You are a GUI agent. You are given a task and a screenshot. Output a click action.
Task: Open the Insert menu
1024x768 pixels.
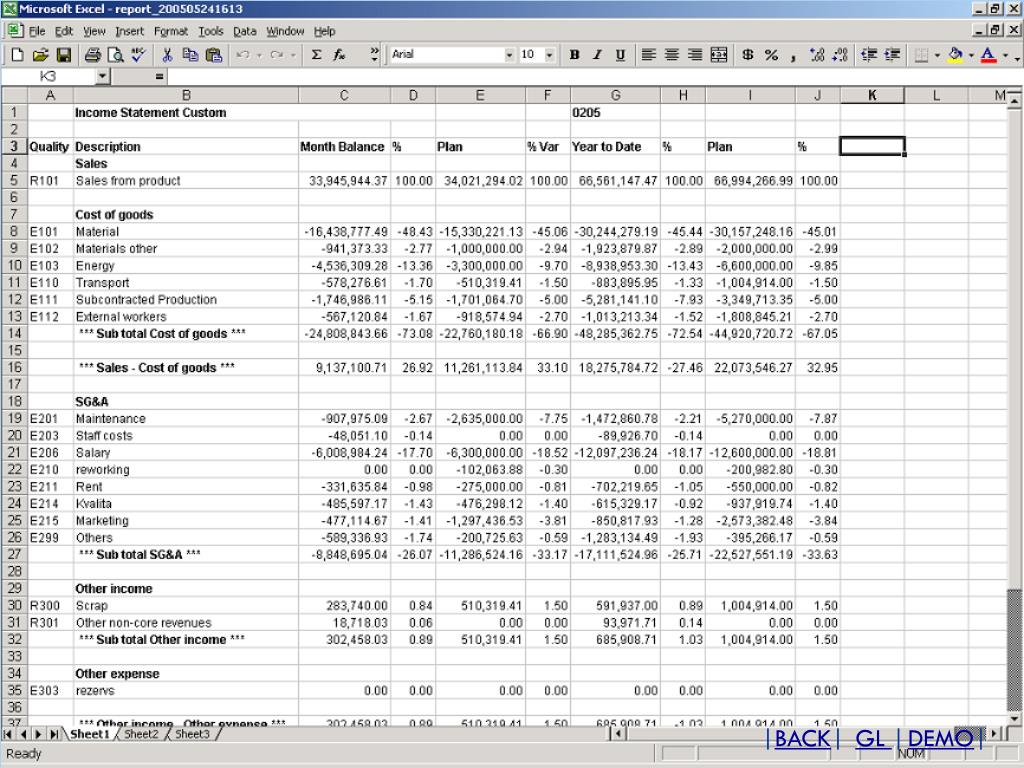coord(129,31)
